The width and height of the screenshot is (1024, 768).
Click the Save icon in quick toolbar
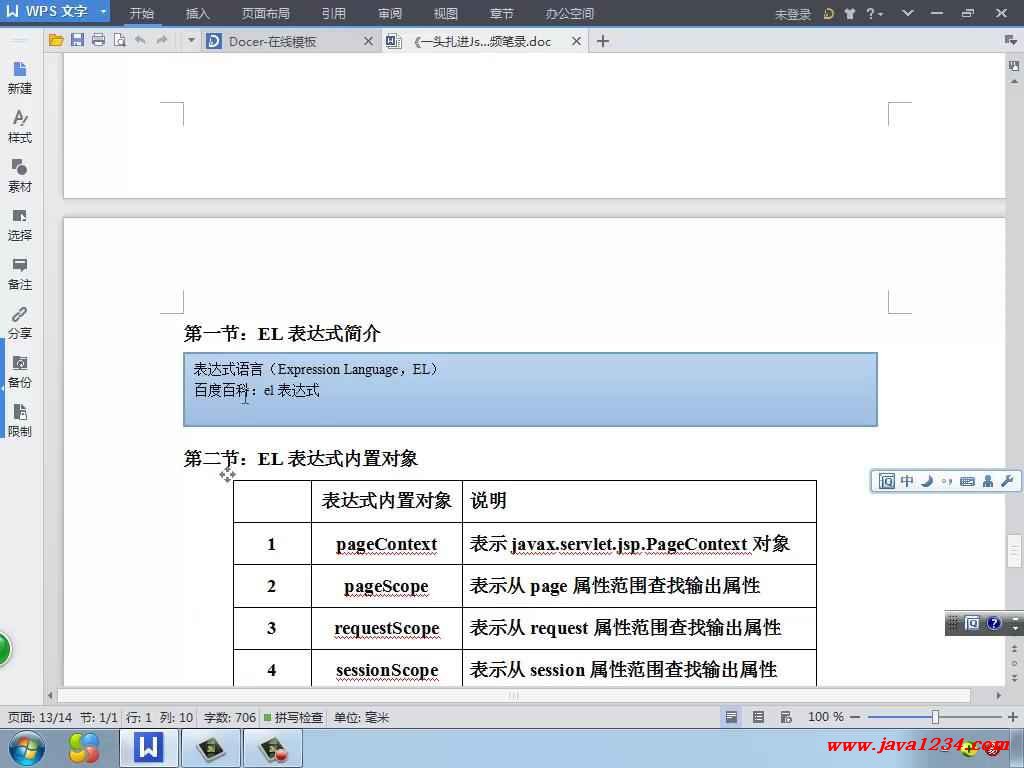(77, 41)
